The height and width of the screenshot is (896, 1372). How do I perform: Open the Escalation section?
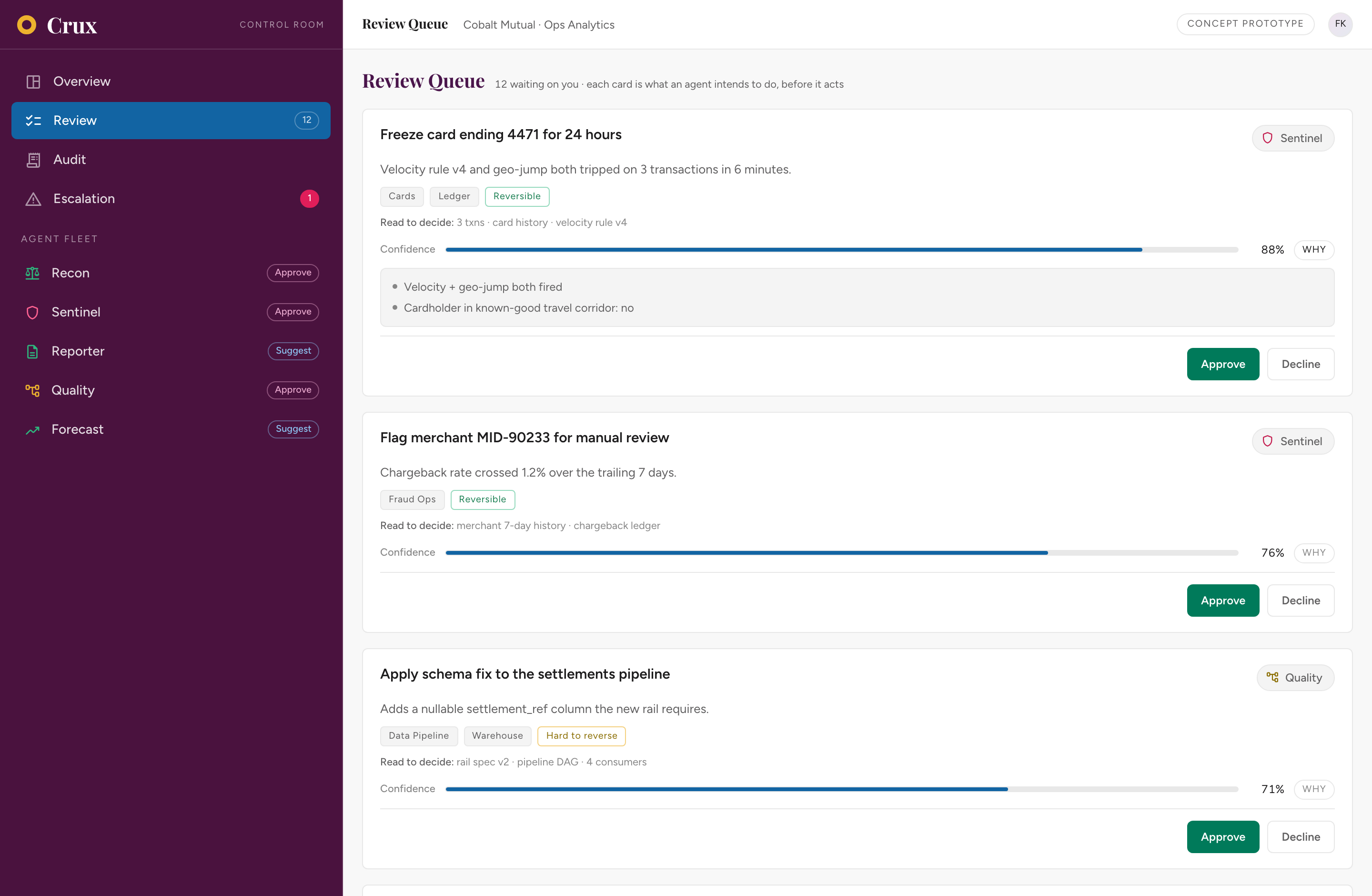point(171,199)
